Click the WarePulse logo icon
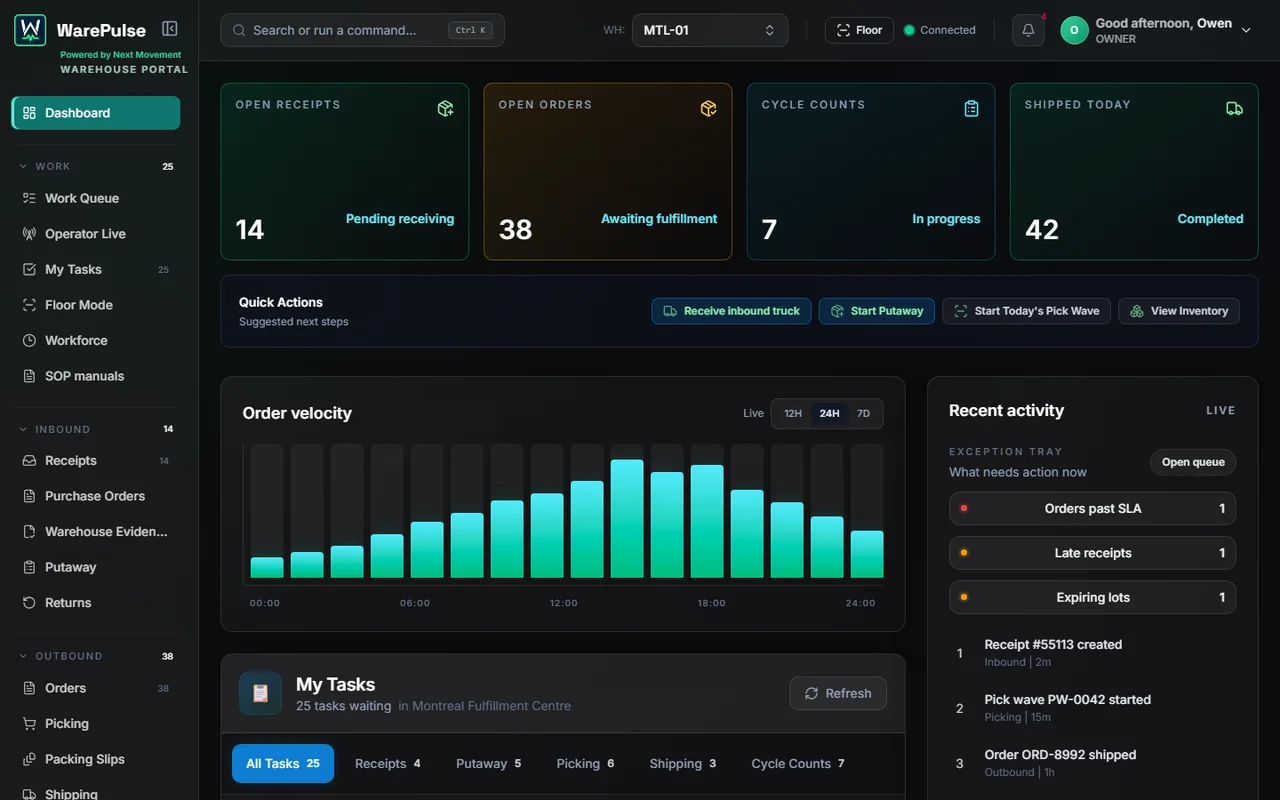Screen dimensions: 1280x800 30,30
